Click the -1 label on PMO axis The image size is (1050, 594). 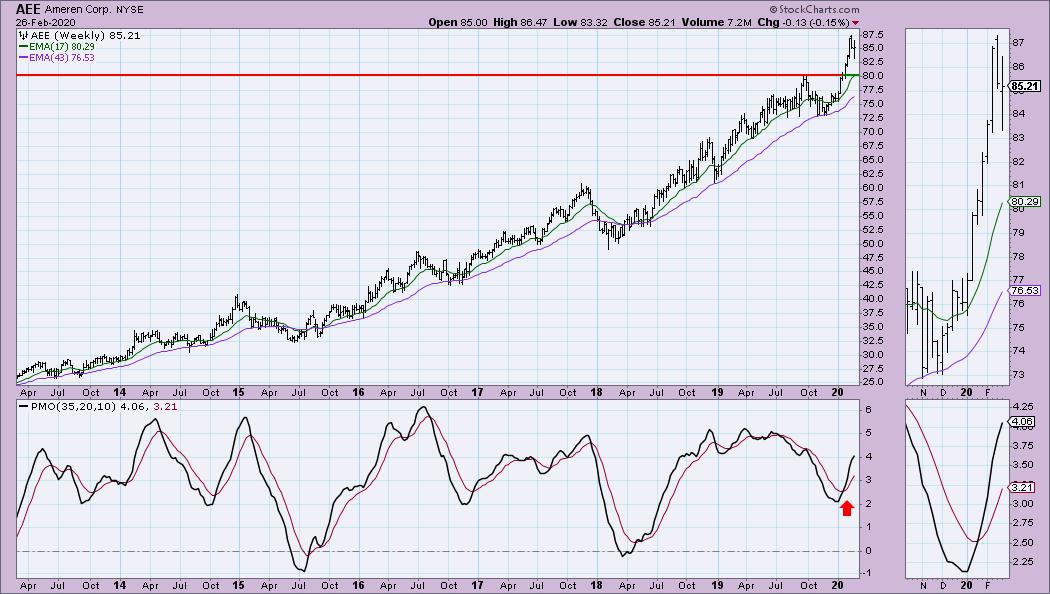tap(867, 573)
